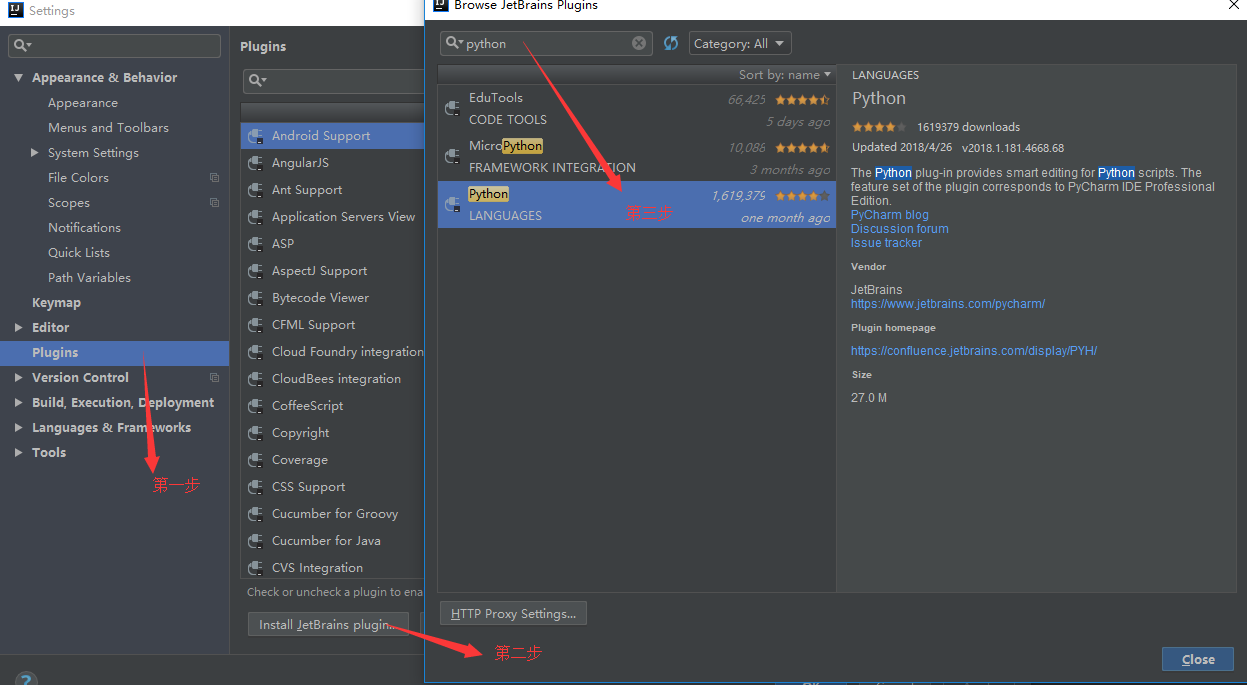Expand the Languages & Frameworks section
Image resolution: width=1247 pixels, height=685 pixels.
(19, 428)
